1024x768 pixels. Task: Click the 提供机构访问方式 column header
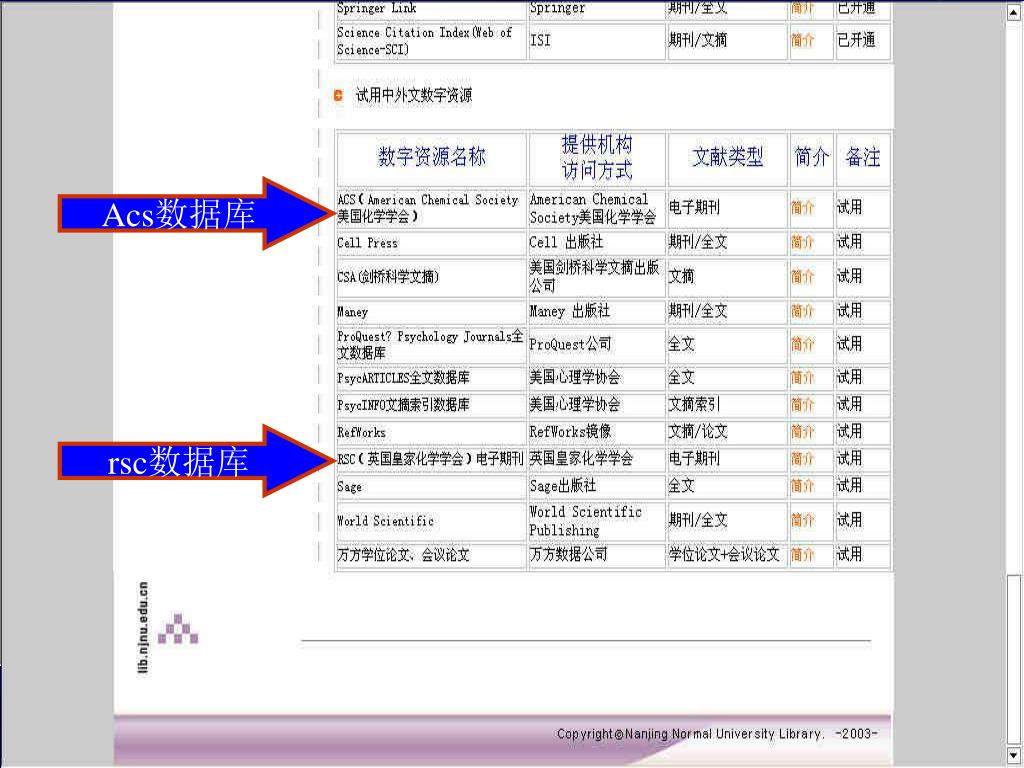point(597,157)
